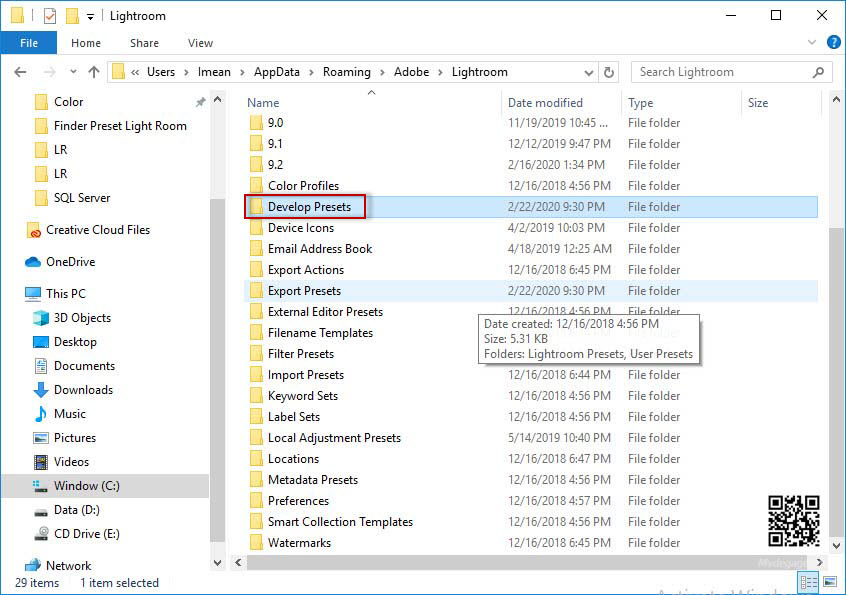846x595 pixels.
Task: Select SQL Server in the navigation pane
Action: (x=72, y=198)
